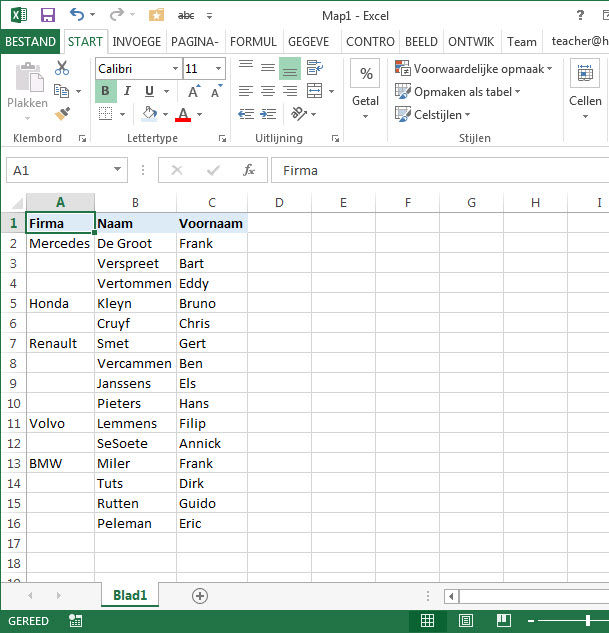This screenshot has width=609, height=633.
Task: Click the macro recording icon in status bar
Action: tap(75, 621)
